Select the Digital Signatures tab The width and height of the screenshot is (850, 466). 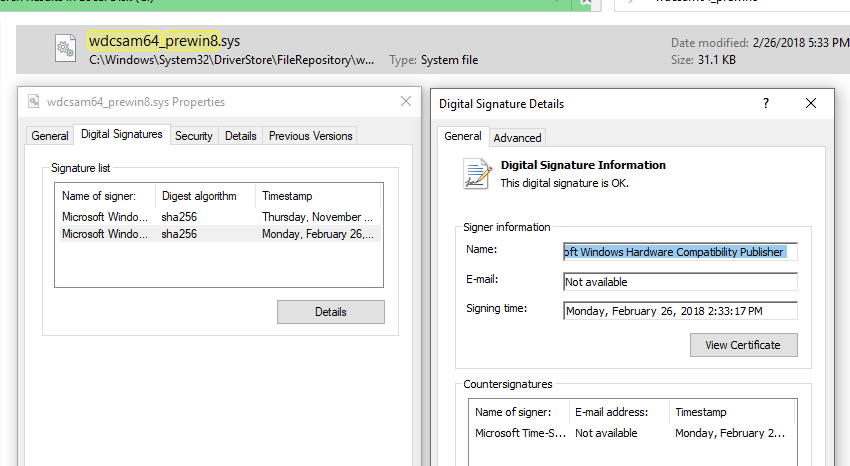pyautogui.click(x=122, y=134)
